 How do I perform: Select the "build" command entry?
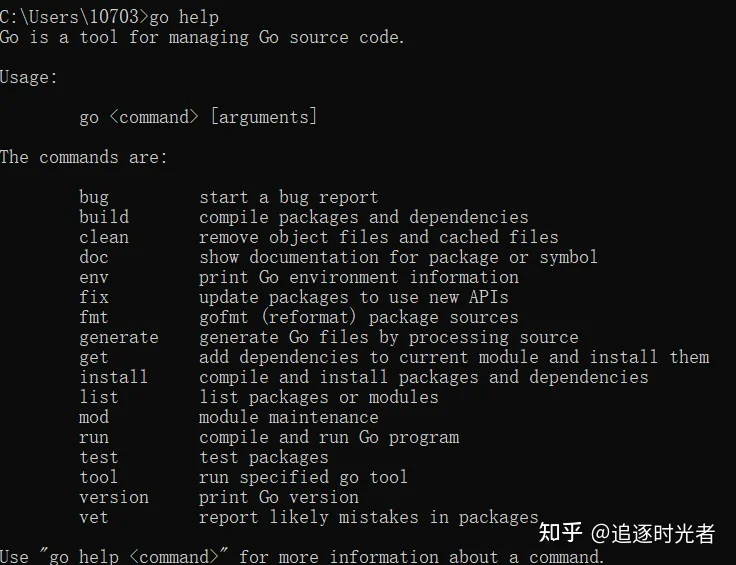pos(104,217)
